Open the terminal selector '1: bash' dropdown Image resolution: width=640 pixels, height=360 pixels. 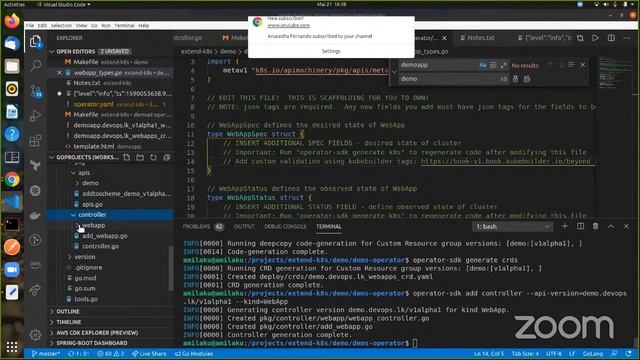(x=513, y=227)
